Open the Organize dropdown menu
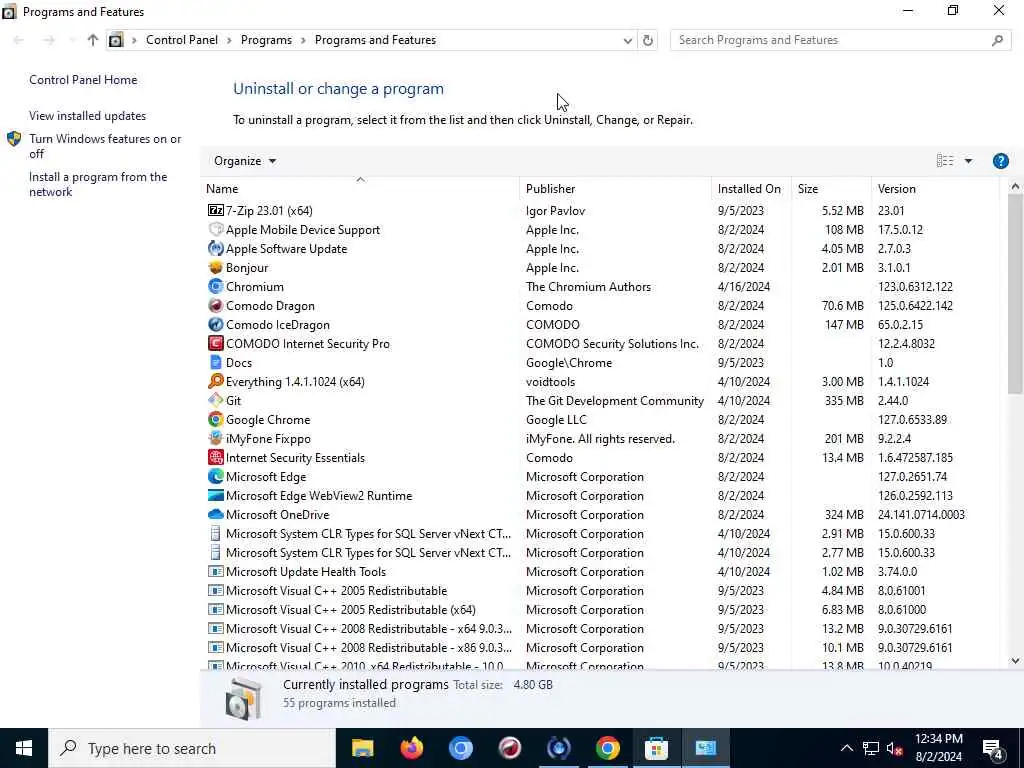Image resolution: width=1024 pixels, height=768 pixels. tap(245, 161)
